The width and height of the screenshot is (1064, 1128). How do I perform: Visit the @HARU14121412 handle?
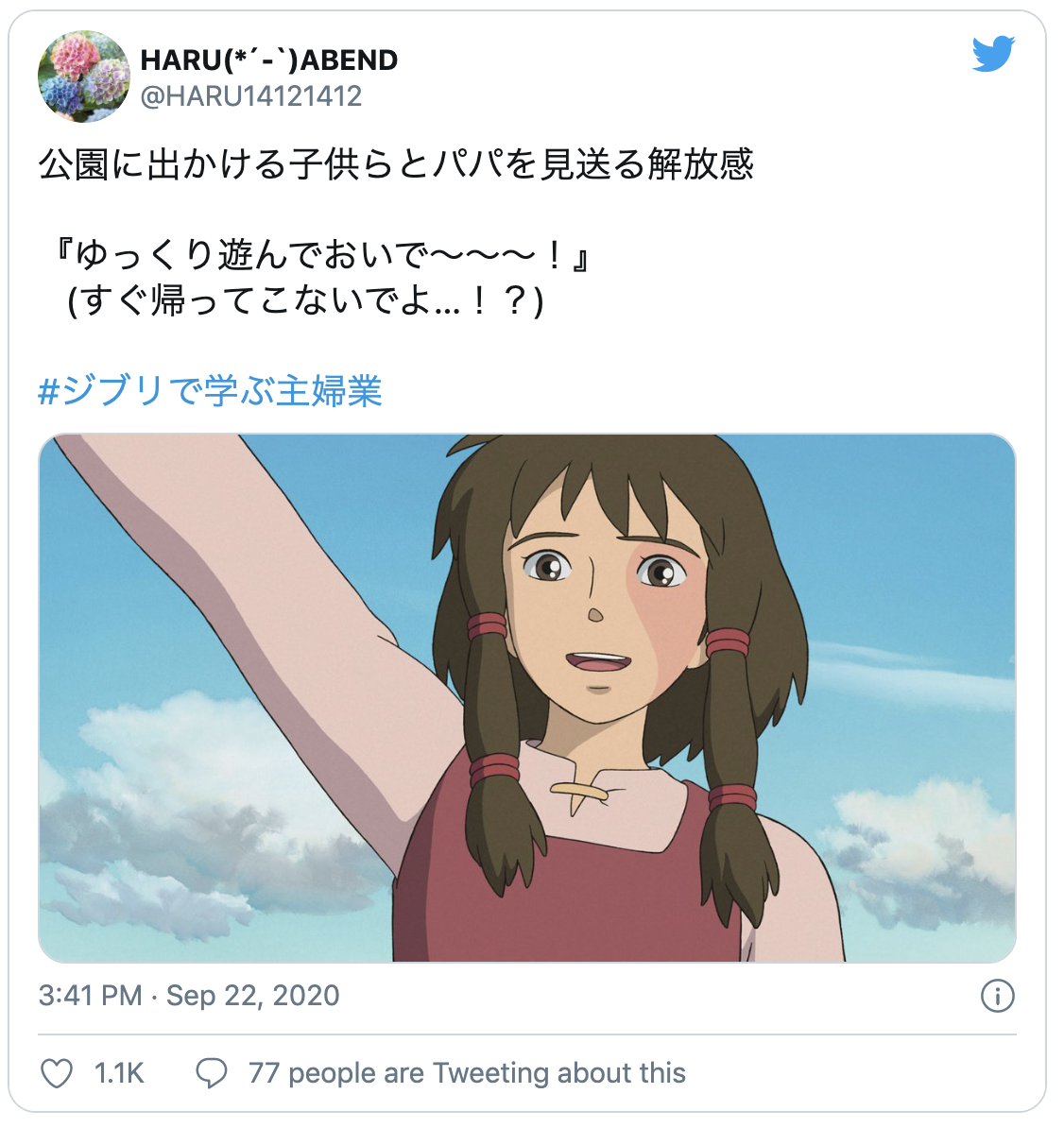click(252, 97)
